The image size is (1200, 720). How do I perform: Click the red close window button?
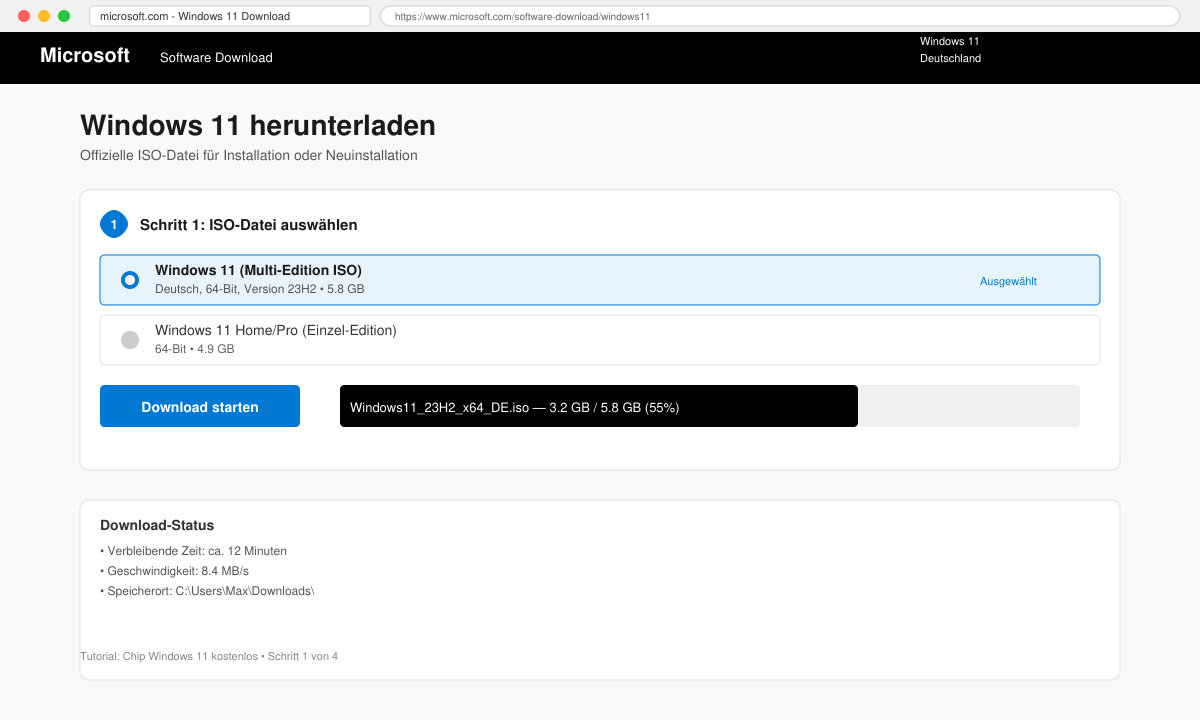[24, 16]
